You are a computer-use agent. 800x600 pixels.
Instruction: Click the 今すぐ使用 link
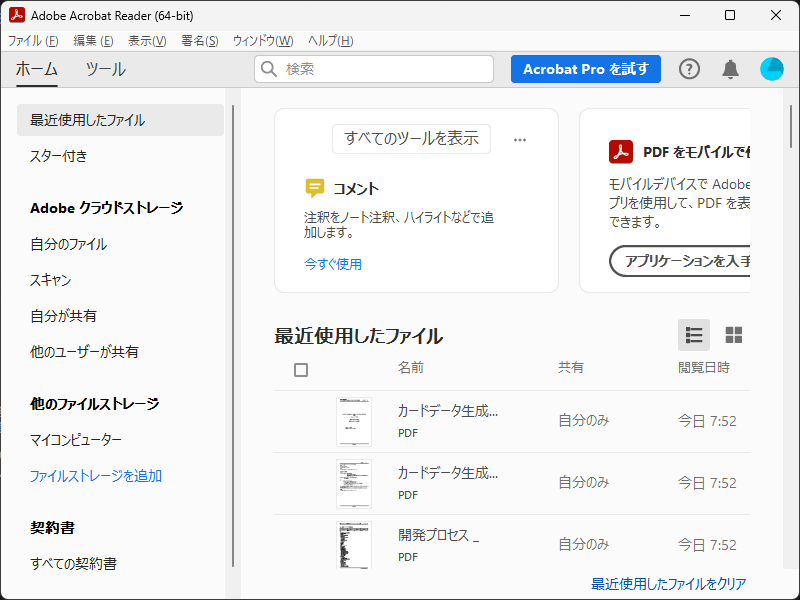333,264
